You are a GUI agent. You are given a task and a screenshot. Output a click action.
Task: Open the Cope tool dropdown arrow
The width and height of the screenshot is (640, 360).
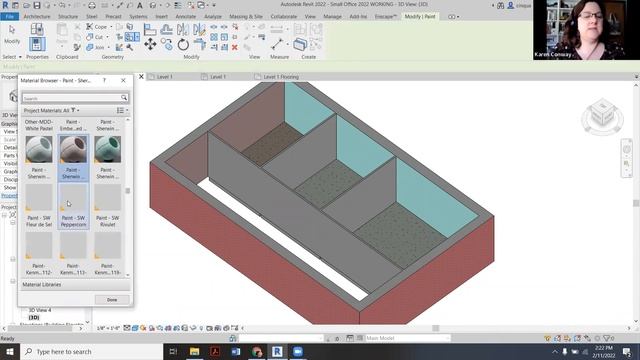click(x=111, y=27)
